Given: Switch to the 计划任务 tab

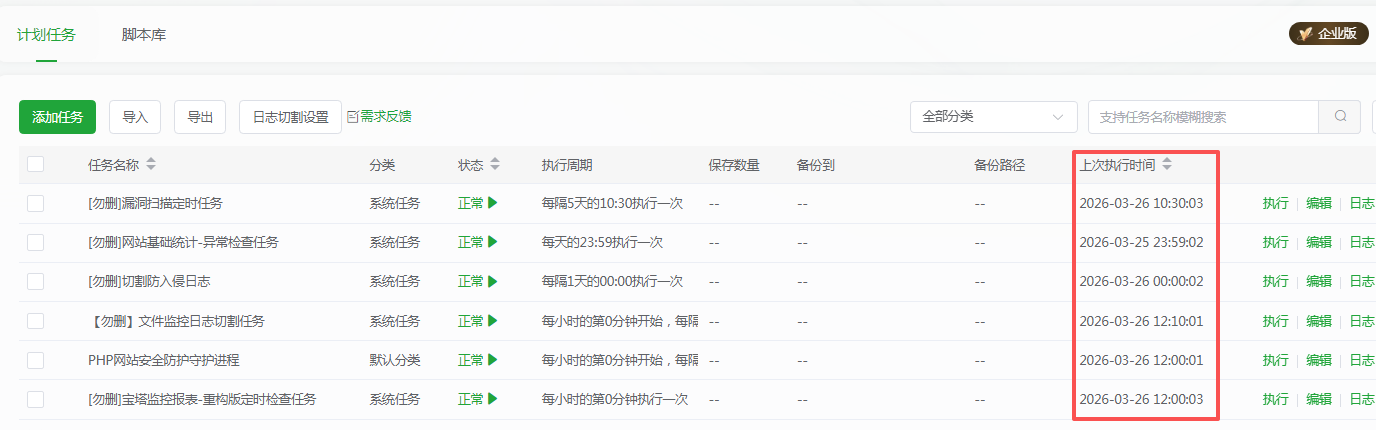Looking at the screenshot, I should click(46, 35).
